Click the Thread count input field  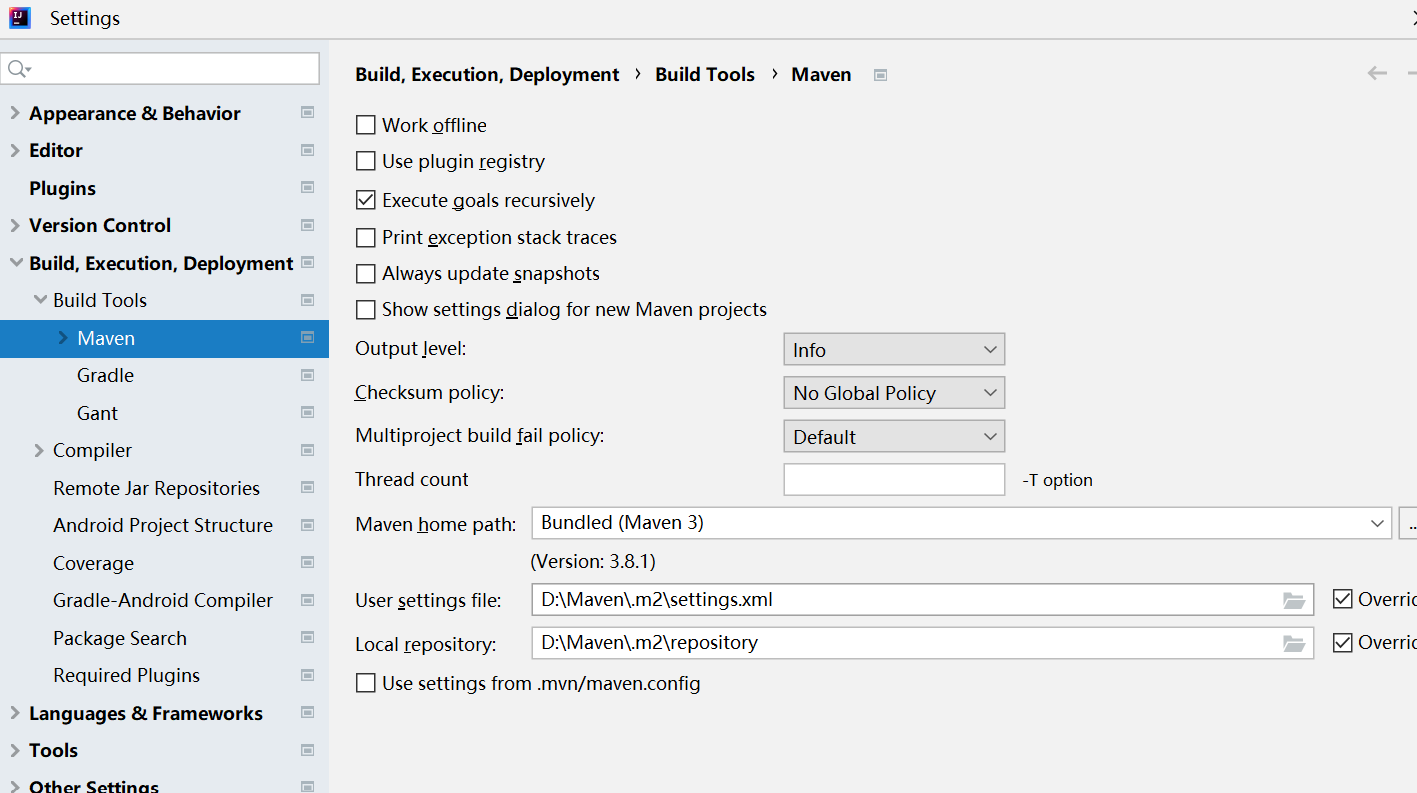[x=894, y=479]
